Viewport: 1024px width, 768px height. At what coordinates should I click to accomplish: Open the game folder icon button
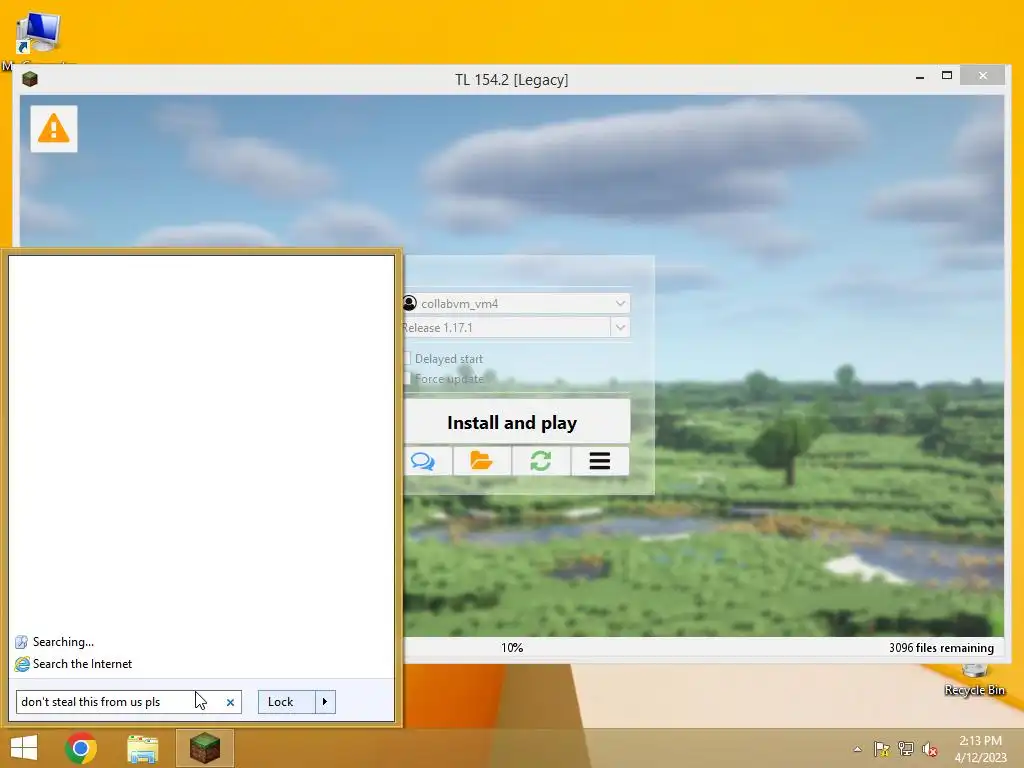(481, 461)
